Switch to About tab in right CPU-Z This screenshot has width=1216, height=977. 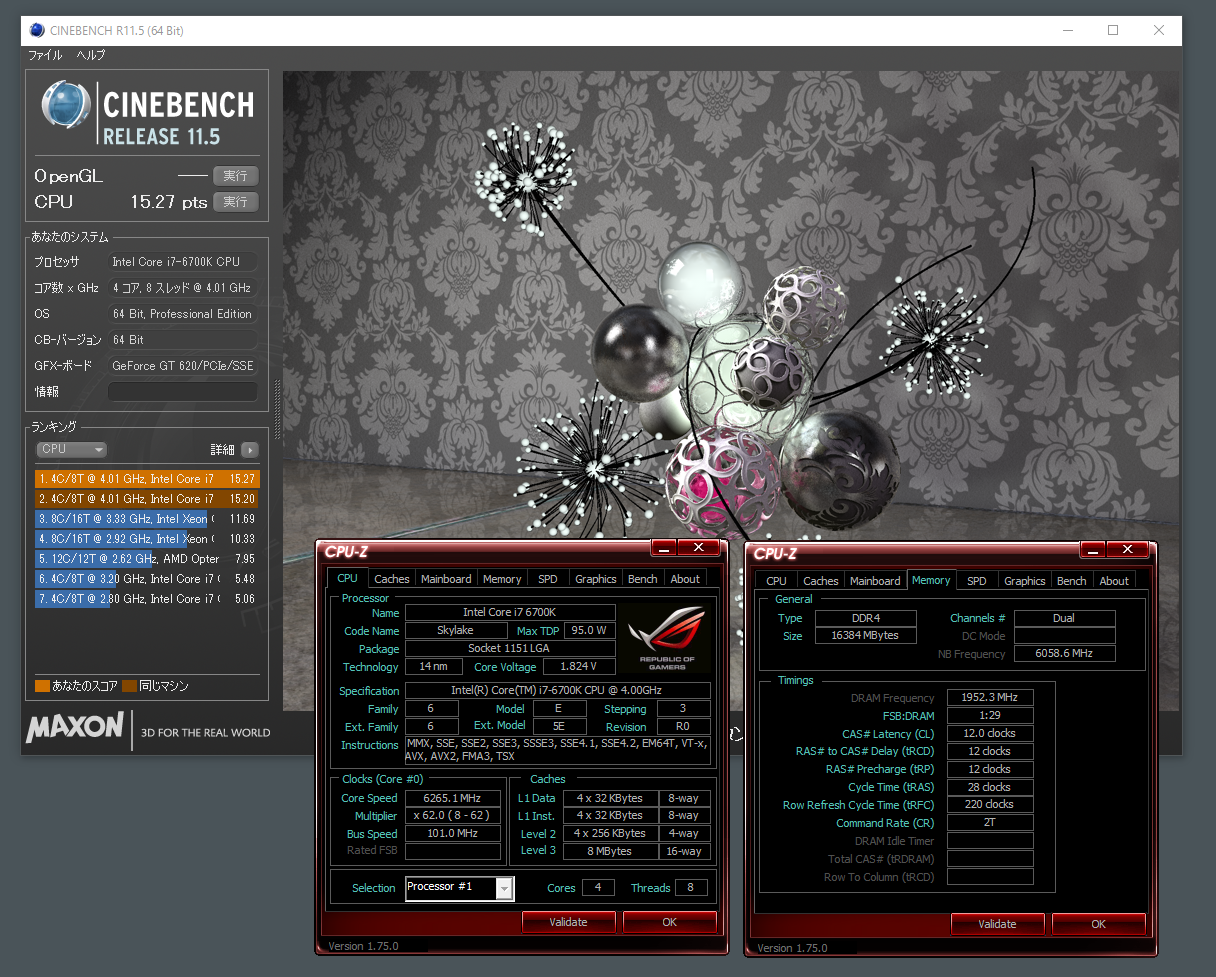click(1114, 581)
